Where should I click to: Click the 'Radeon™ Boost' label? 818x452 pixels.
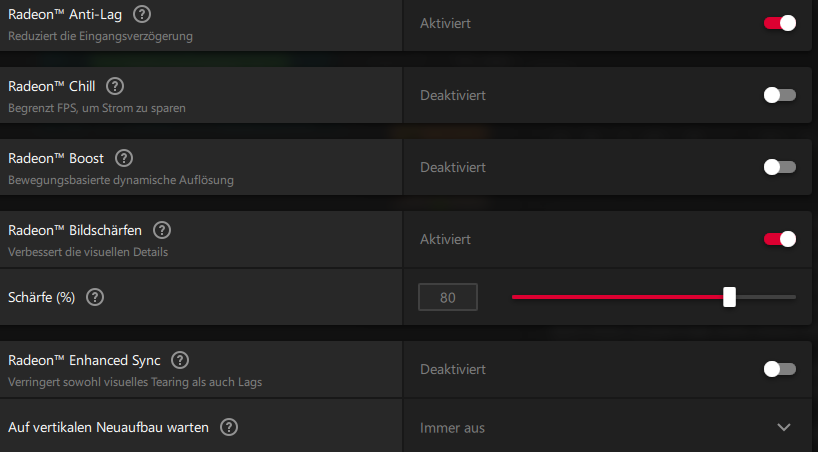(56, 159)
